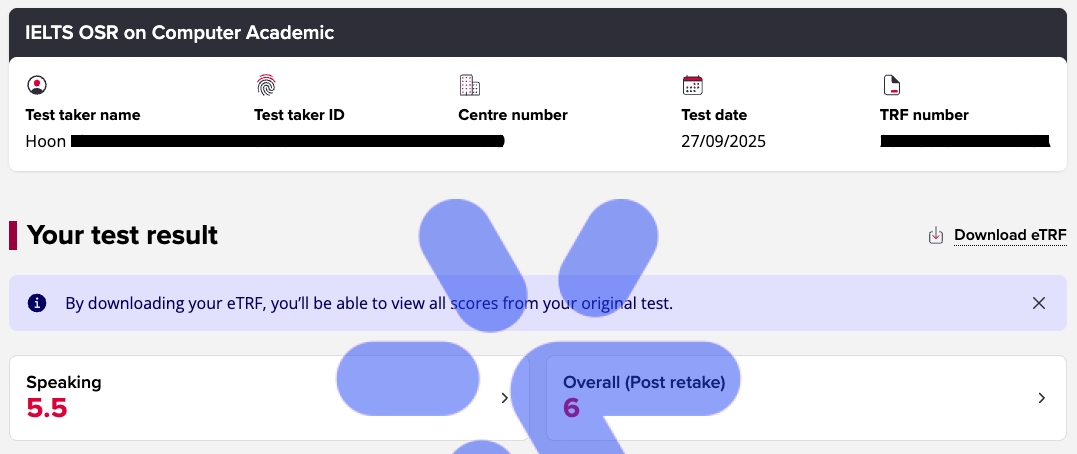Dismiss the eTRF information banner

[1039, 303]
